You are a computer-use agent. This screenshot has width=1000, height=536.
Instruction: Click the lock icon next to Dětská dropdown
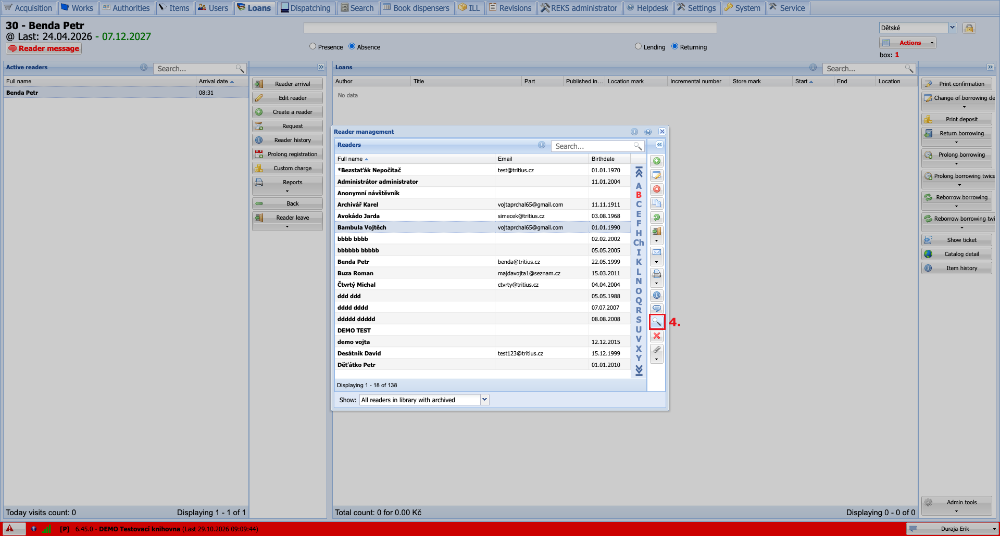pos(969,27)
